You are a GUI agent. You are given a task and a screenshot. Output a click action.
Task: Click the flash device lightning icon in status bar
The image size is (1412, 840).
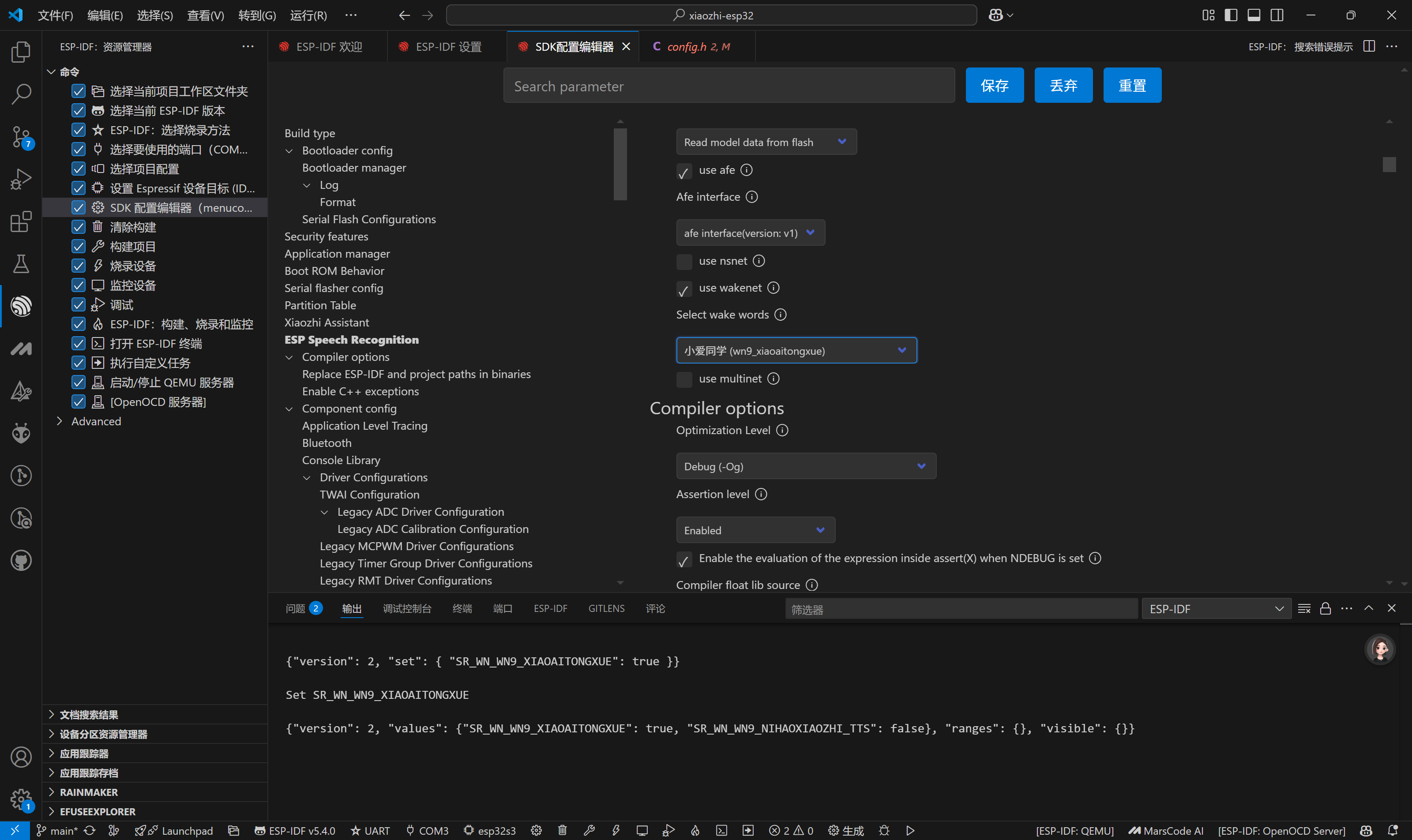click(616, 830)
